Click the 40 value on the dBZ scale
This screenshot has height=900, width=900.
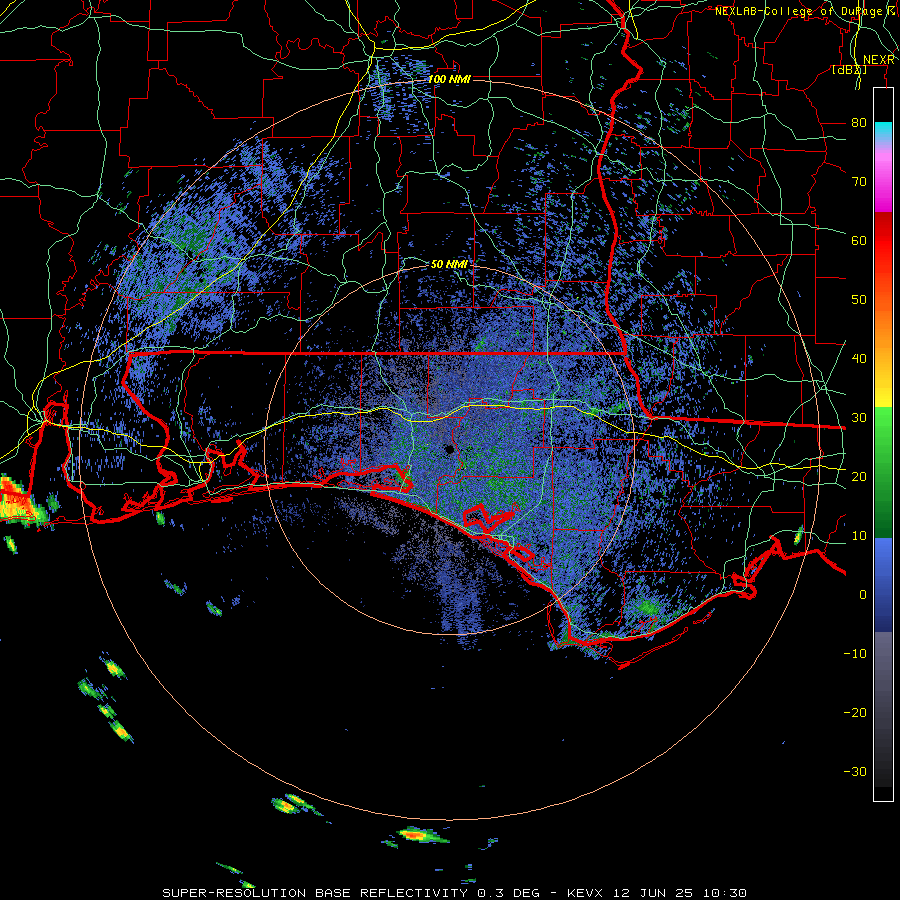(x=859, y=358)
